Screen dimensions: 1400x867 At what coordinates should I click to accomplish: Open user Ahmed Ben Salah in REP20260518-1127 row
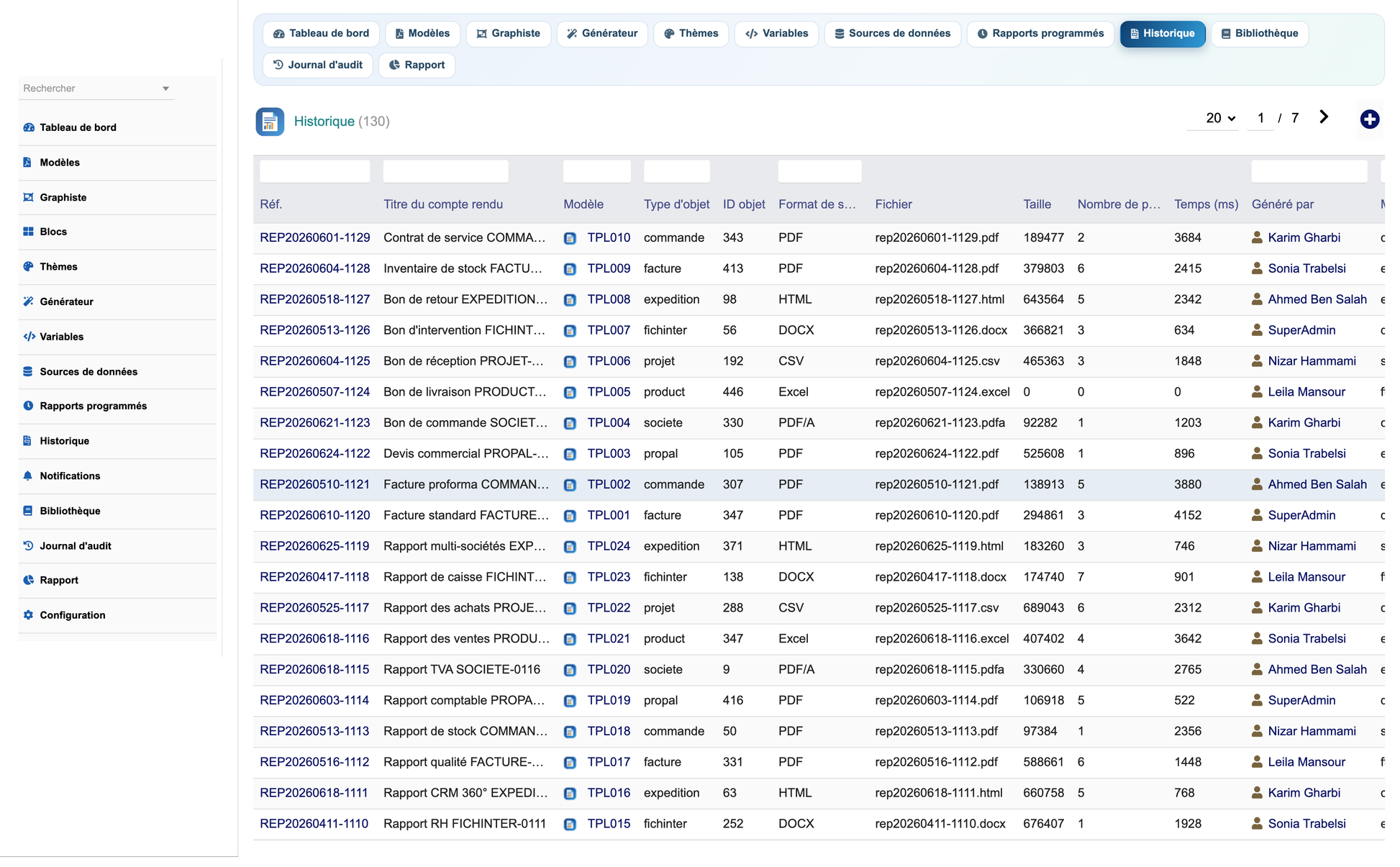pyautogui.click(x=1317, y=299)
